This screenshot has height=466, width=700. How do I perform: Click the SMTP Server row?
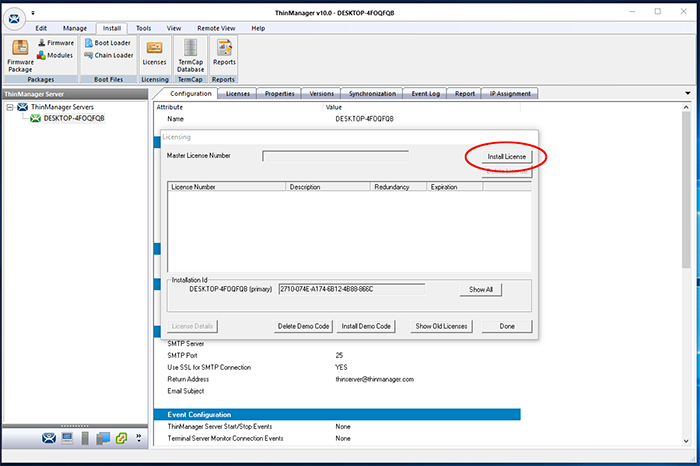[338, 344]
